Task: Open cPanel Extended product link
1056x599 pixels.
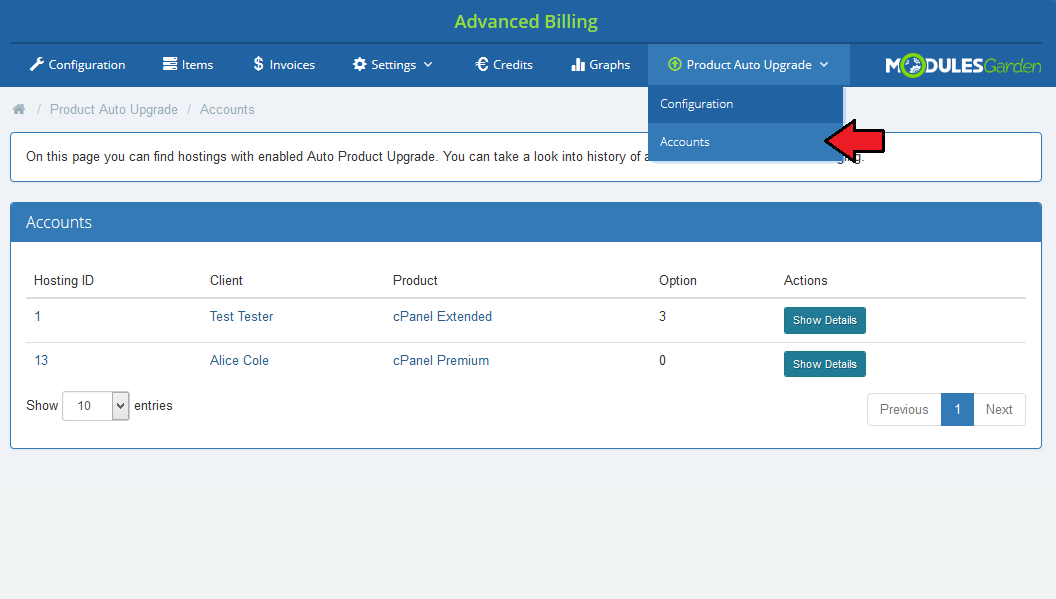Action: tap(442, 316)
